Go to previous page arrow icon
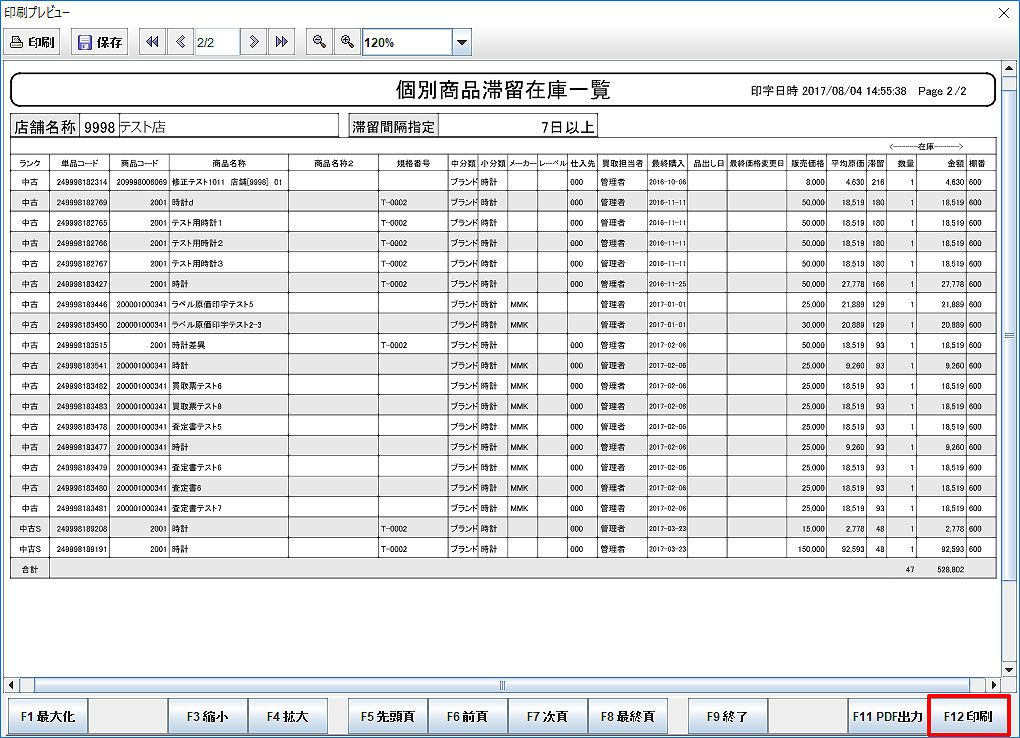1020x738 pixels. [180, 42]
